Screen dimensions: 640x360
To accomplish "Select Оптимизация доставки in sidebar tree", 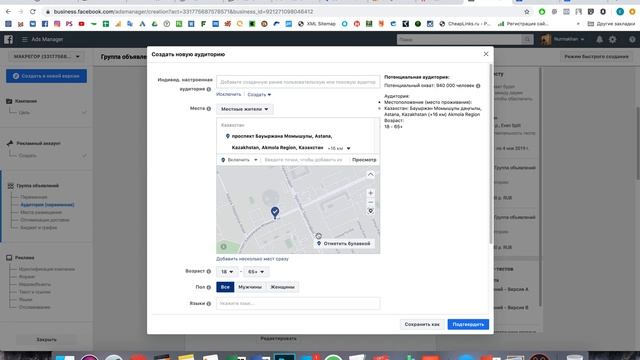I will (x=44, y=220).
